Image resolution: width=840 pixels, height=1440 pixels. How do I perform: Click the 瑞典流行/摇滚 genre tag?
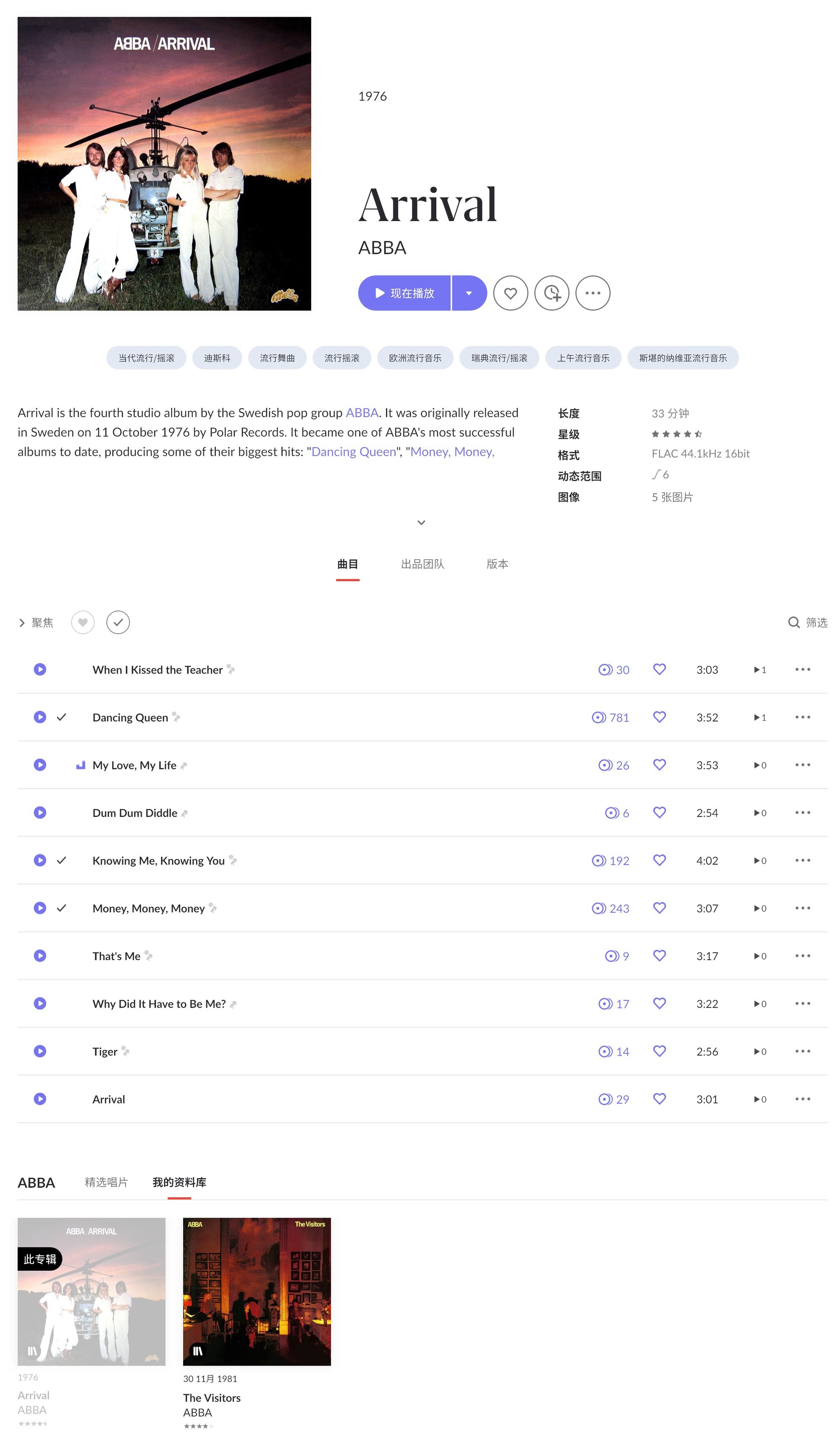point(499,358)
